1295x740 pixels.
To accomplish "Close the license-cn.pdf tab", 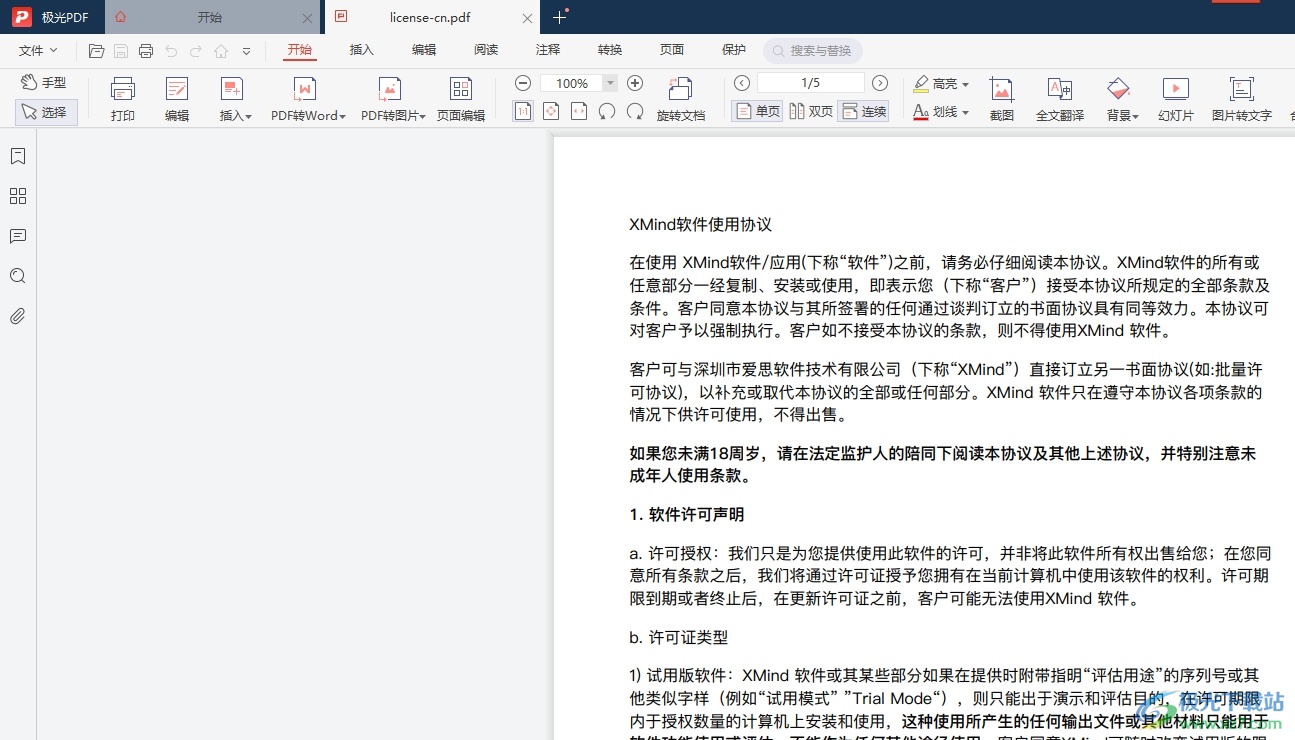I will pyautogui.click(x=528, y=18).
